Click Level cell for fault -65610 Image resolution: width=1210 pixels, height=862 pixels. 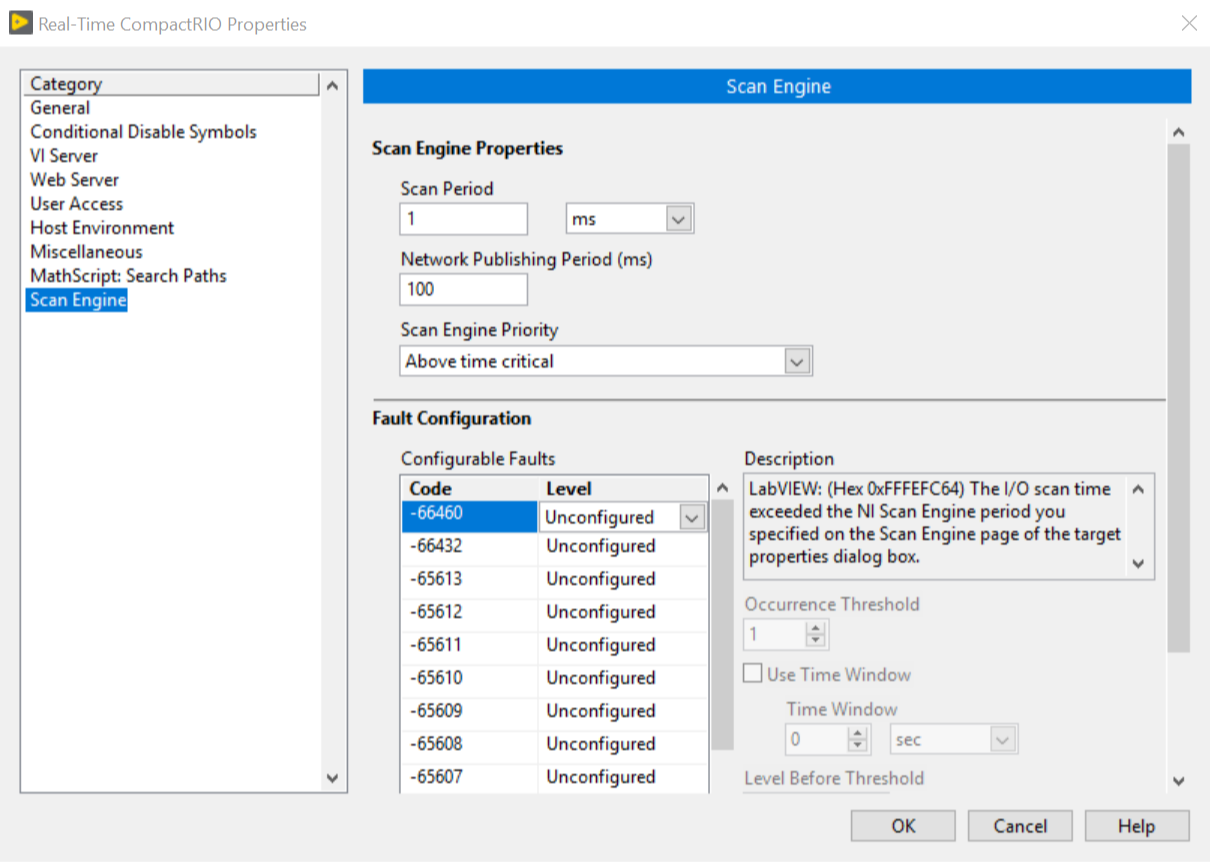coord(623,678)
